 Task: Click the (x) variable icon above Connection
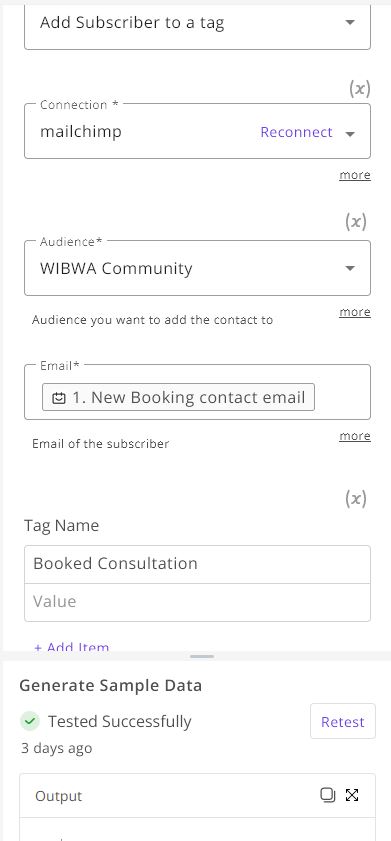(359, 88)
